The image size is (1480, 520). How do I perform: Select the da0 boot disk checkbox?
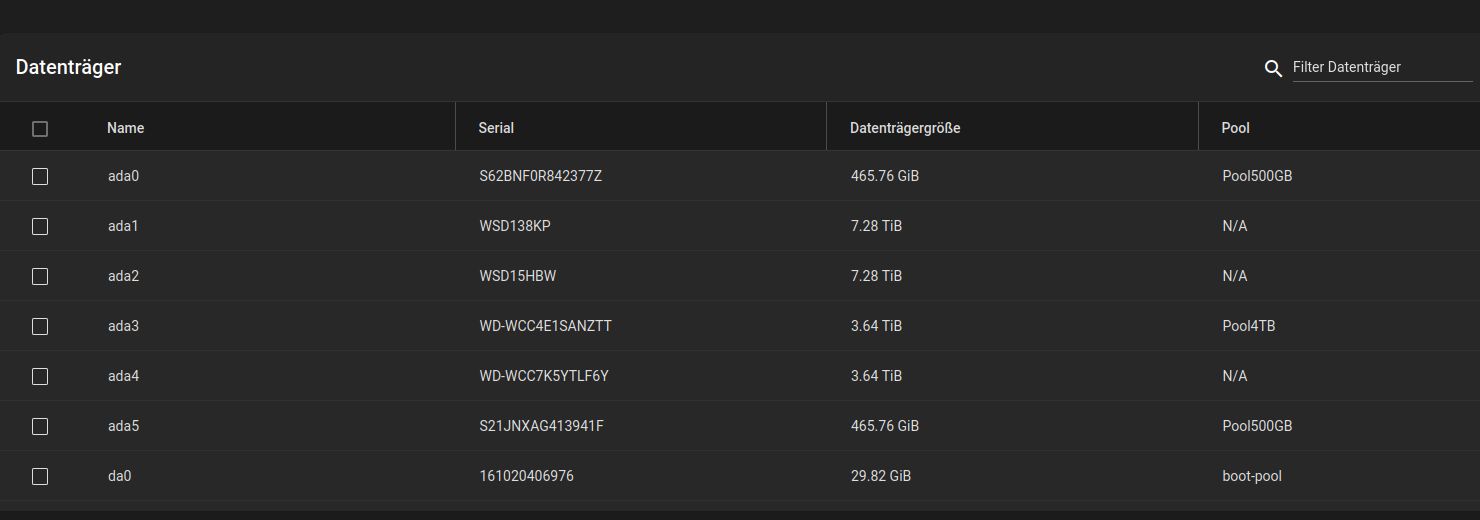pos(40,476)
